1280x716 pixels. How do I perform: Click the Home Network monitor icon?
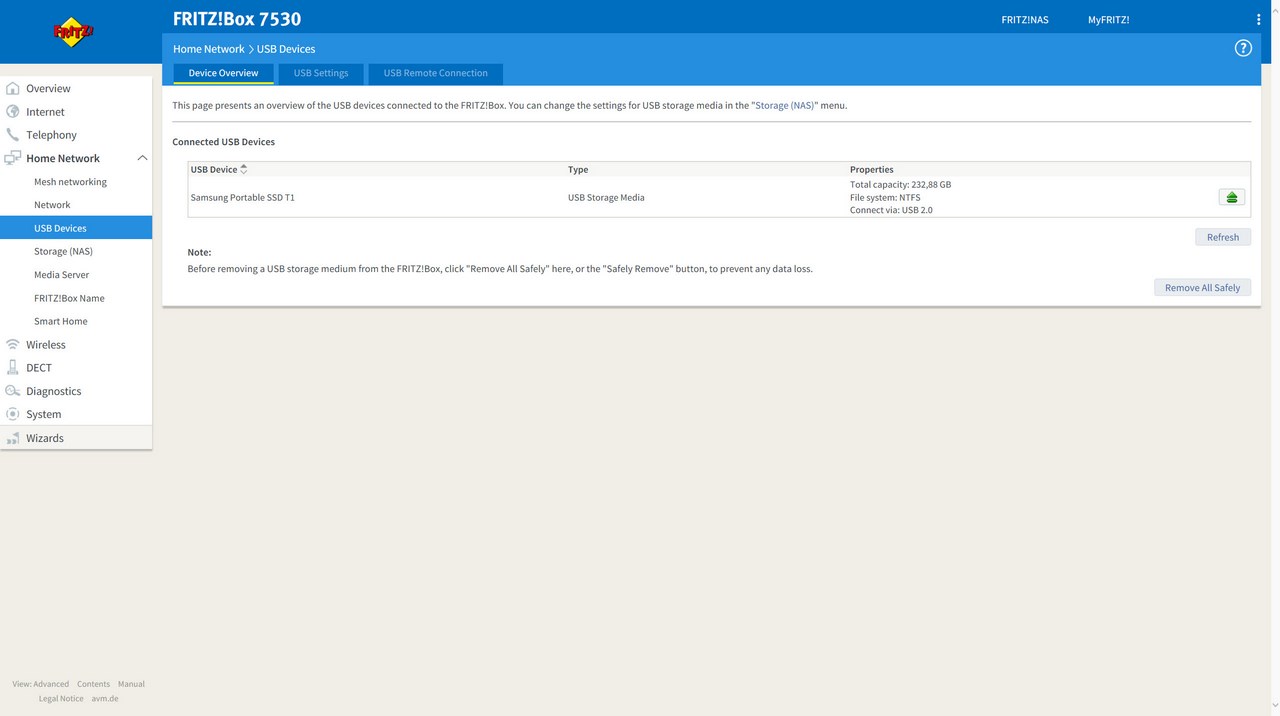click(13, 158)
